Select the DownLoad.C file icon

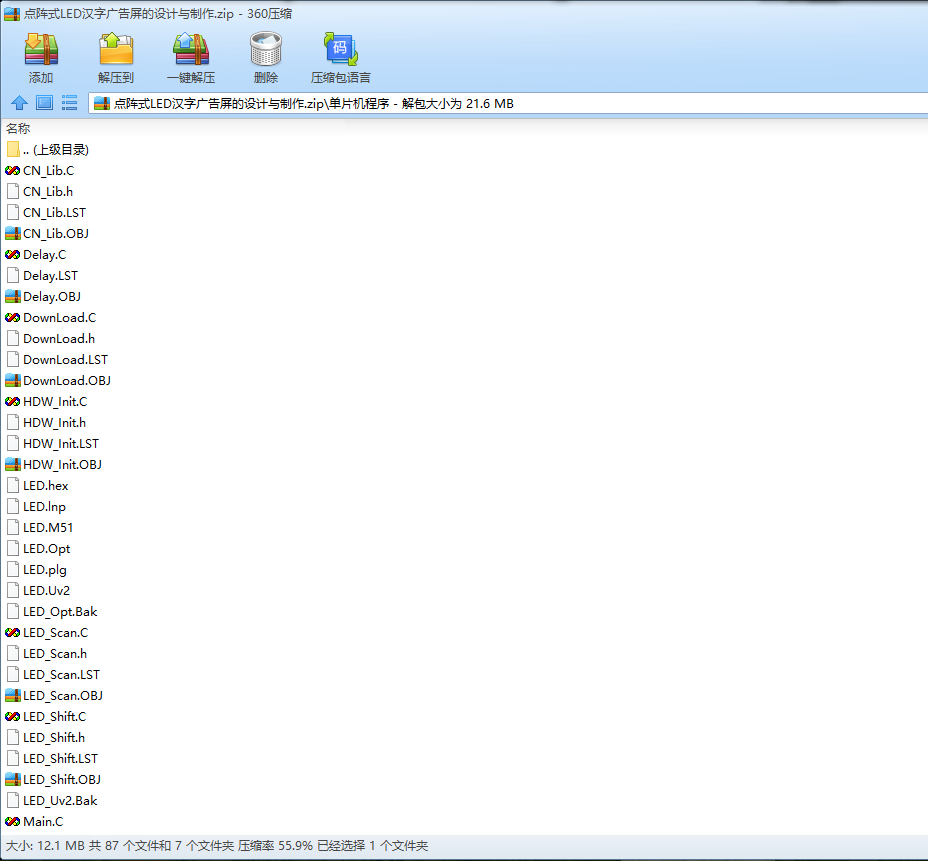coord(12,318)
